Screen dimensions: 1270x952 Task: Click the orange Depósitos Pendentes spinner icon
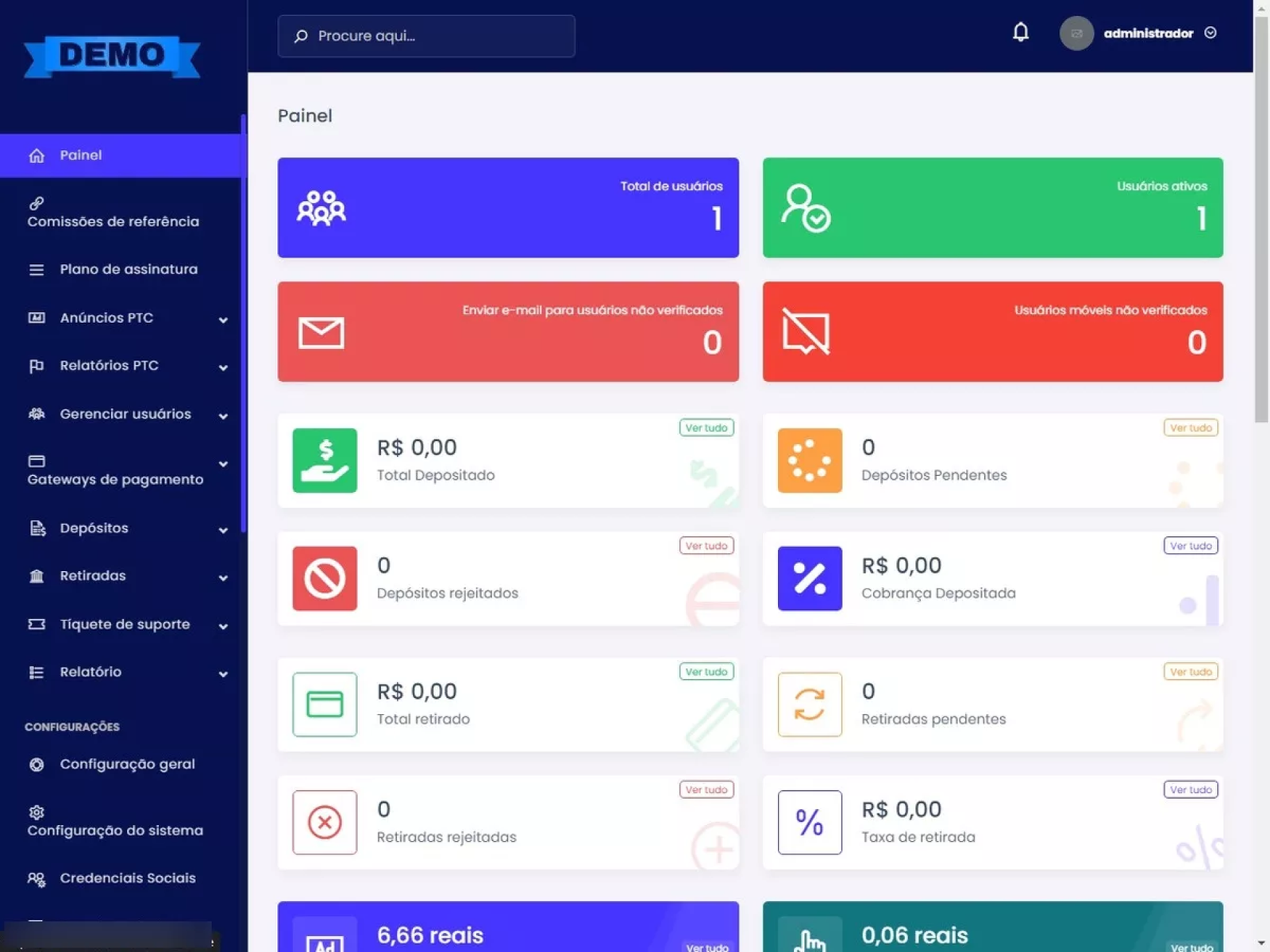pyautogui.click(x=810, y=460)
